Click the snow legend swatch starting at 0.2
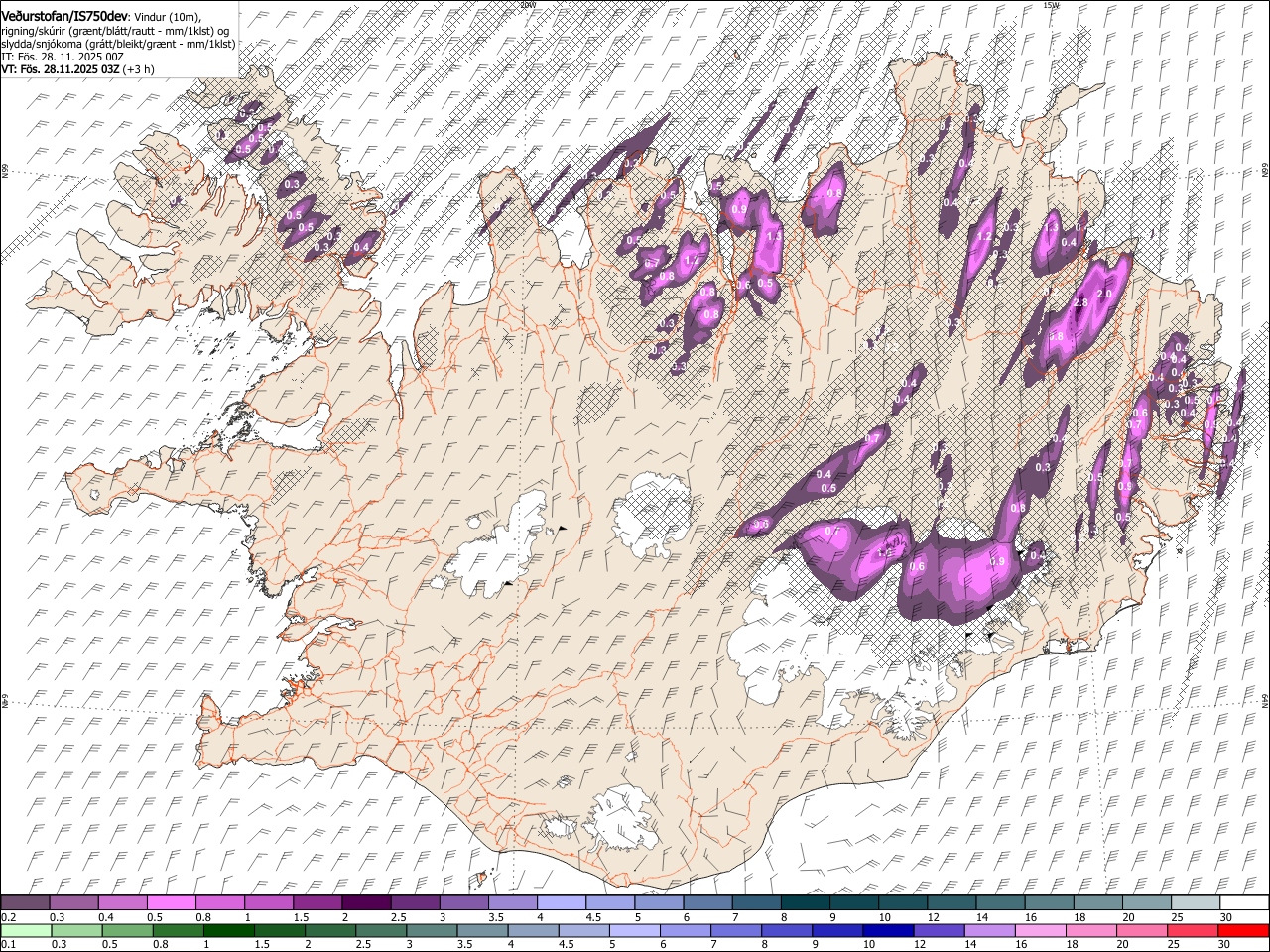This screenshot has width=1270, height=952. pos(26,902)
